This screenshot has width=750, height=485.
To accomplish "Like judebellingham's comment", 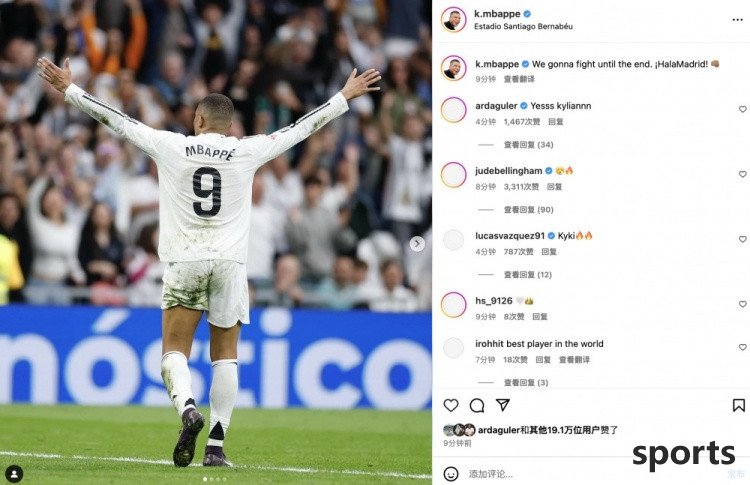I will coord(742,174).
